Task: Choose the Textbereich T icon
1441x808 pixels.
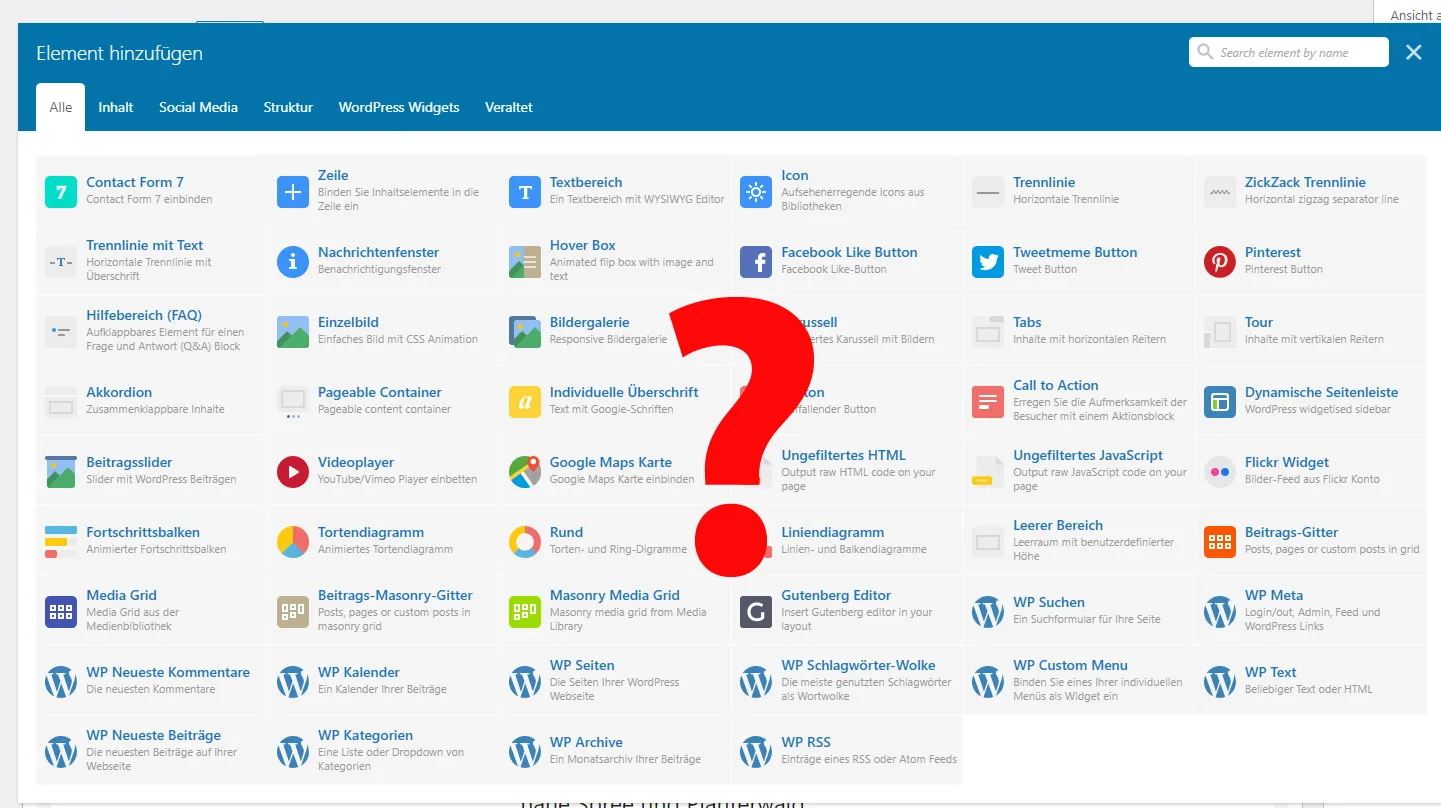Action: coord(525,191)
